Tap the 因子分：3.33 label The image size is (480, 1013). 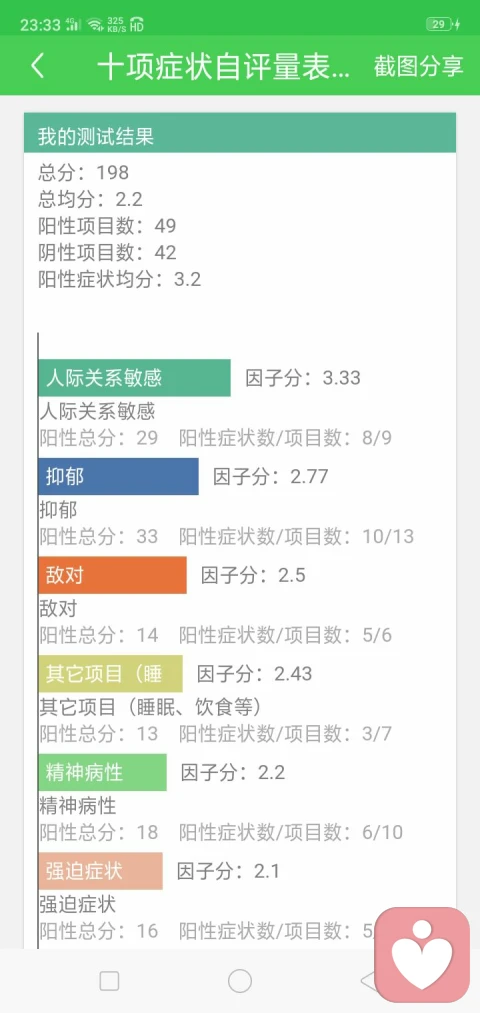click(x=302, y=378)
